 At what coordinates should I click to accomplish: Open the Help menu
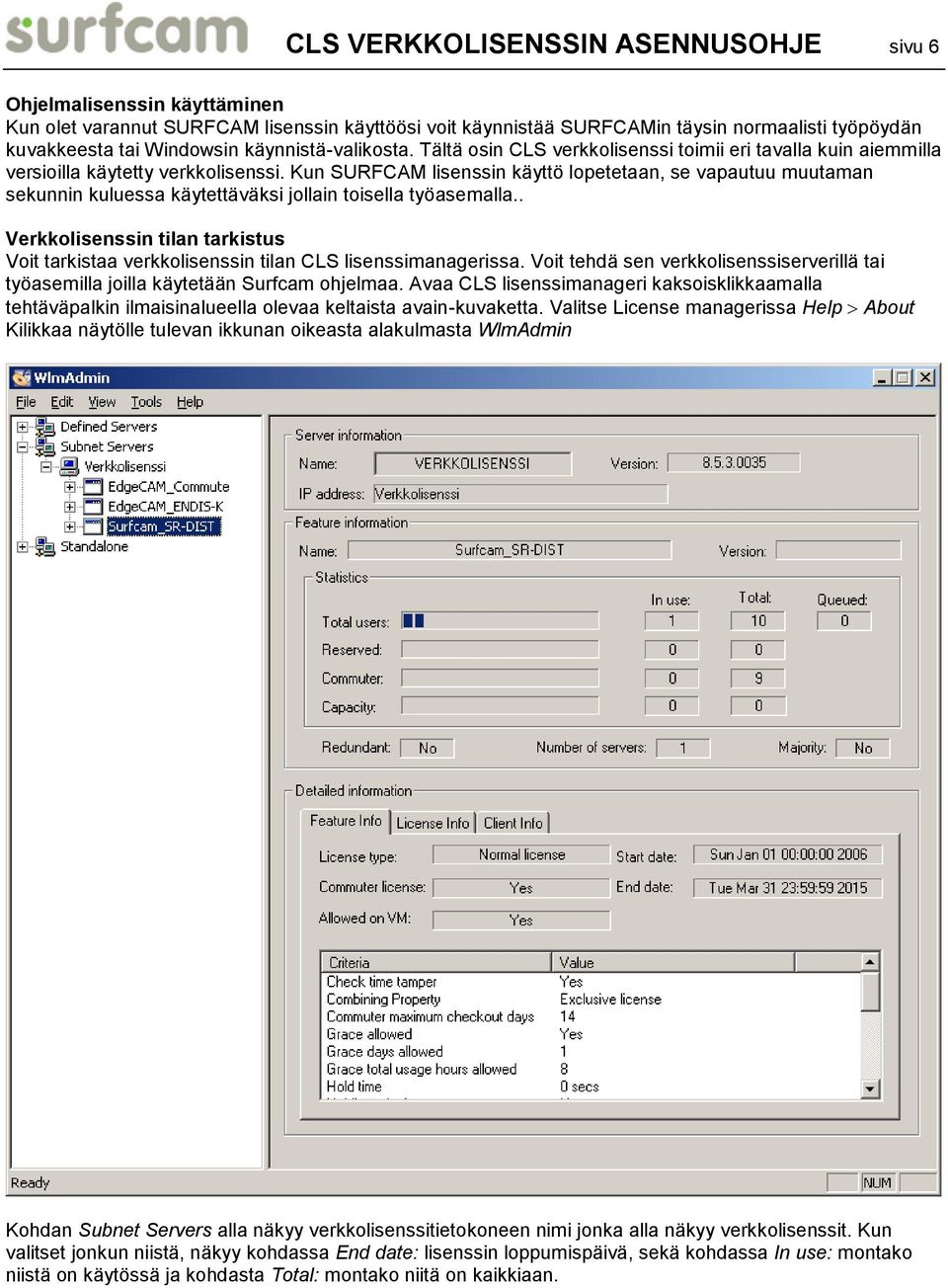pos(190,402)
